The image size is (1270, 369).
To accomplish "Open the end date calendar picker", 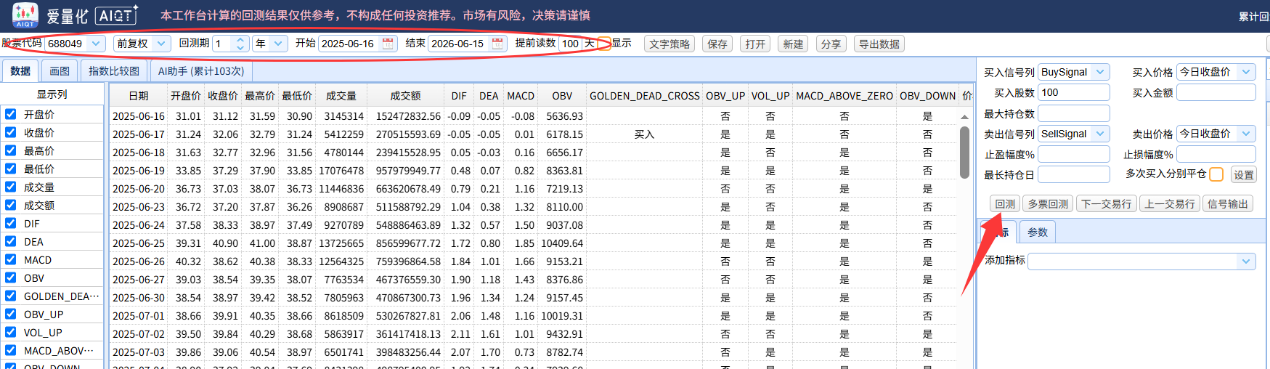I will [497, 44].
